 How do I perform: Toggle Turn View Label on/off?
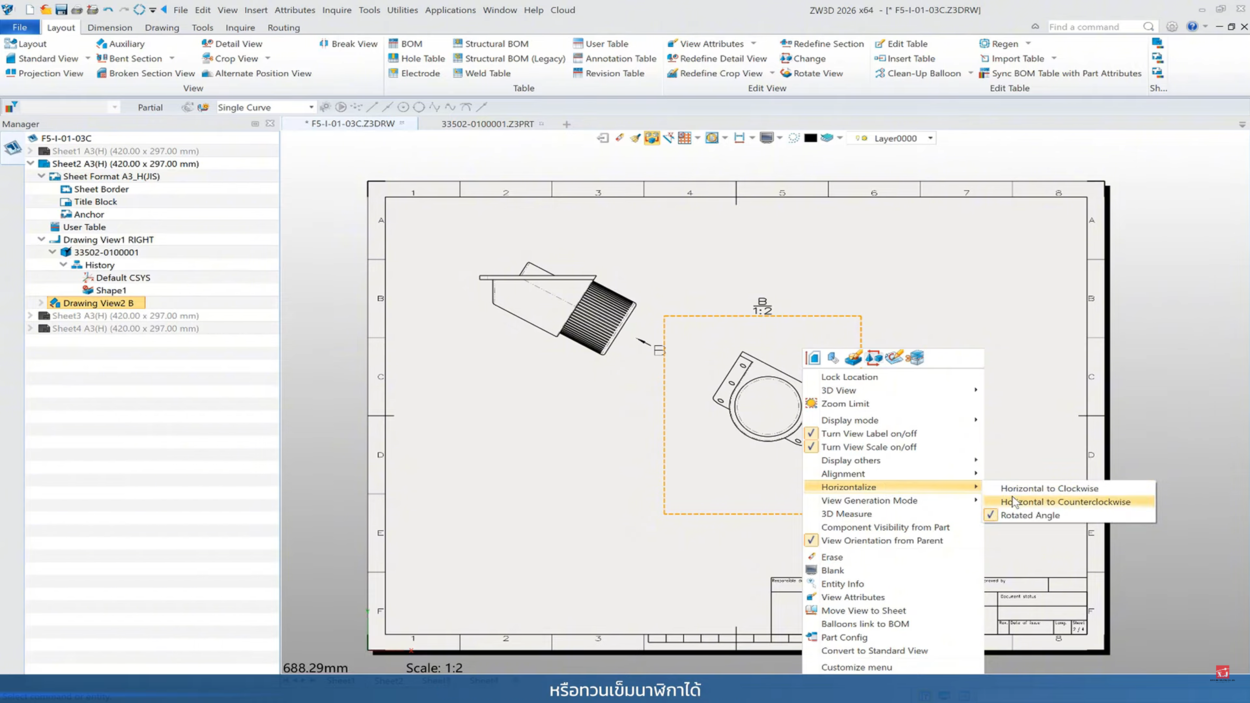pos(868,434)
